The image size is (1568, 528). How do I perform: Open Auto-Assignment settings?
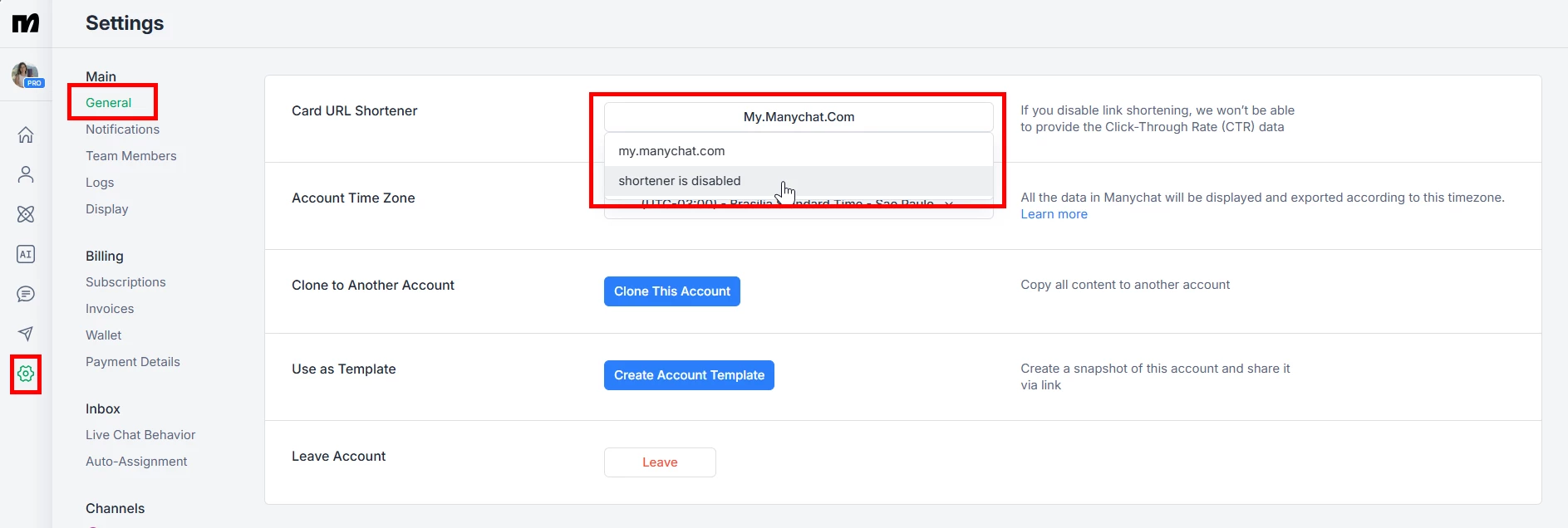136,462
